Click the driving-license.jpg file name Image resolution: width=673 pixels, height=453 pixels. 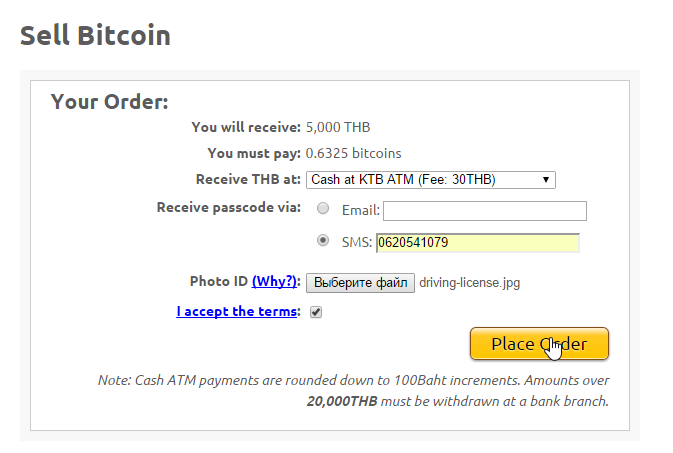(x=469, y=283)
